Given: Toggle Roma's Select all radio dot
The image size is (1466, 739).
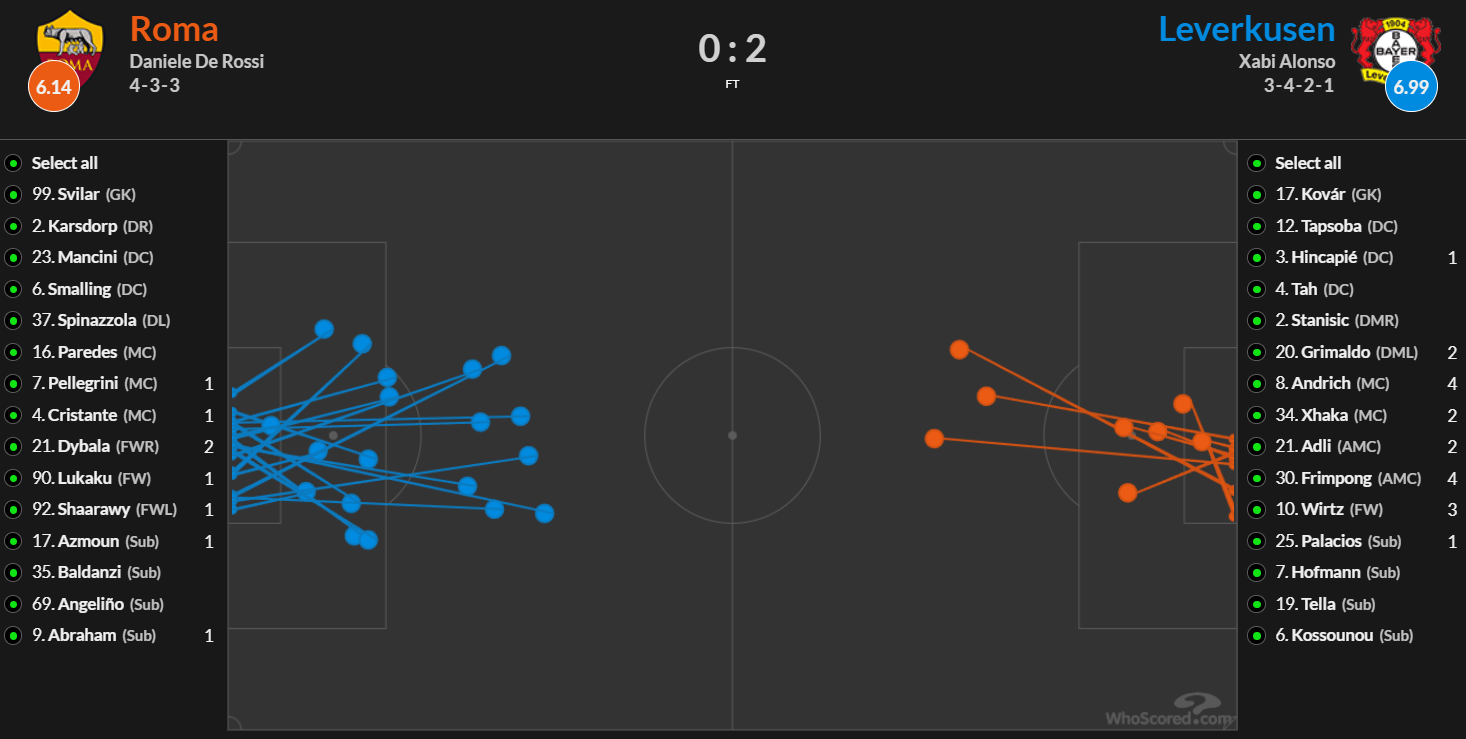Looking at the screenshot, I should point(13,163).
